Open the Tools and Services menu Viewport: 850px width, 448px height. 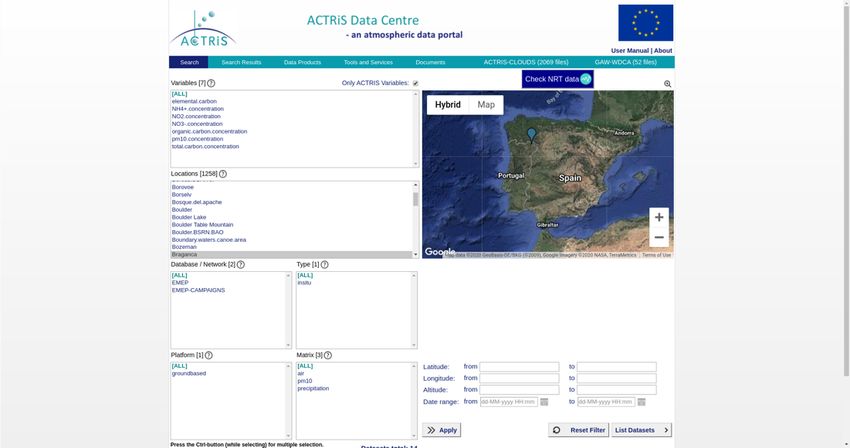click(368, 62)
